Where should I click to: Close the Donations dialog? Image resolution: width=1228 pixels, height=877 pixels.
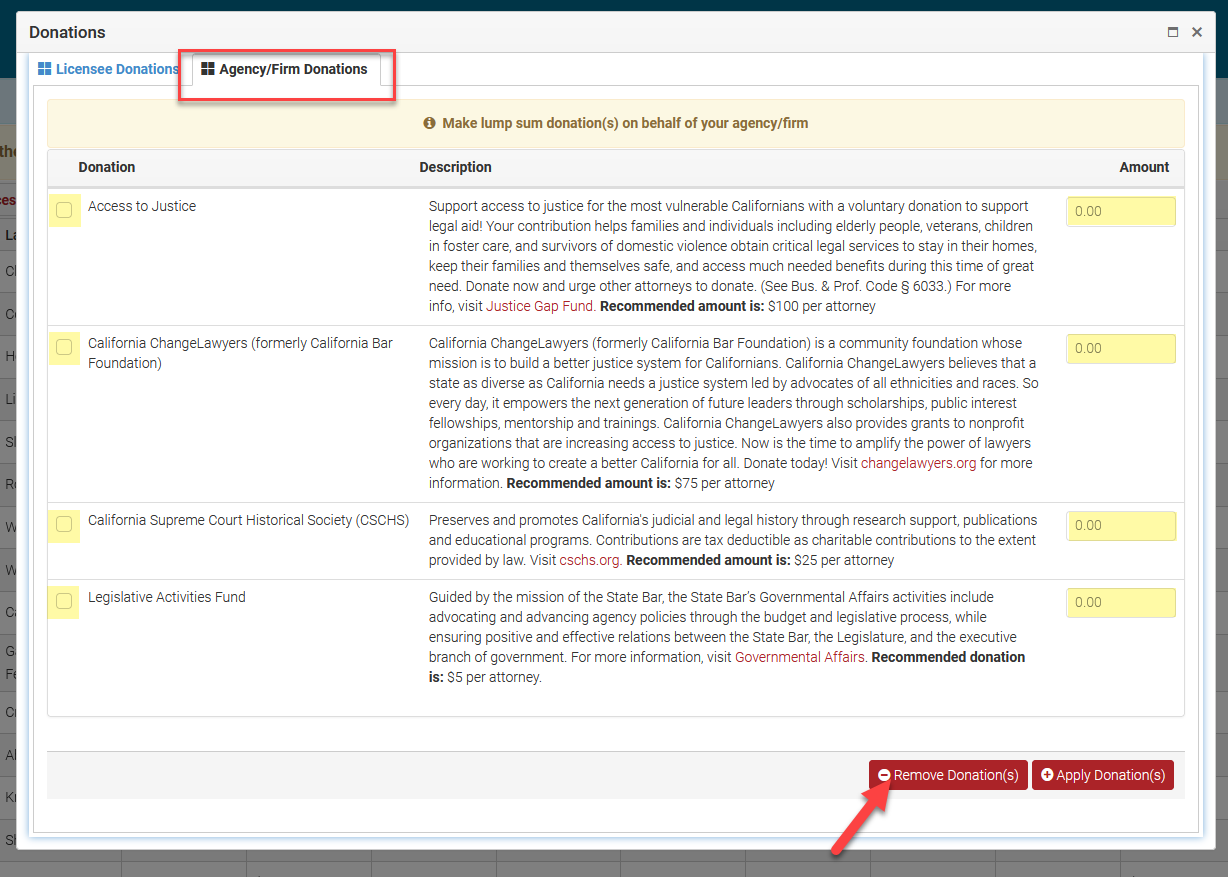[1197, 32]
